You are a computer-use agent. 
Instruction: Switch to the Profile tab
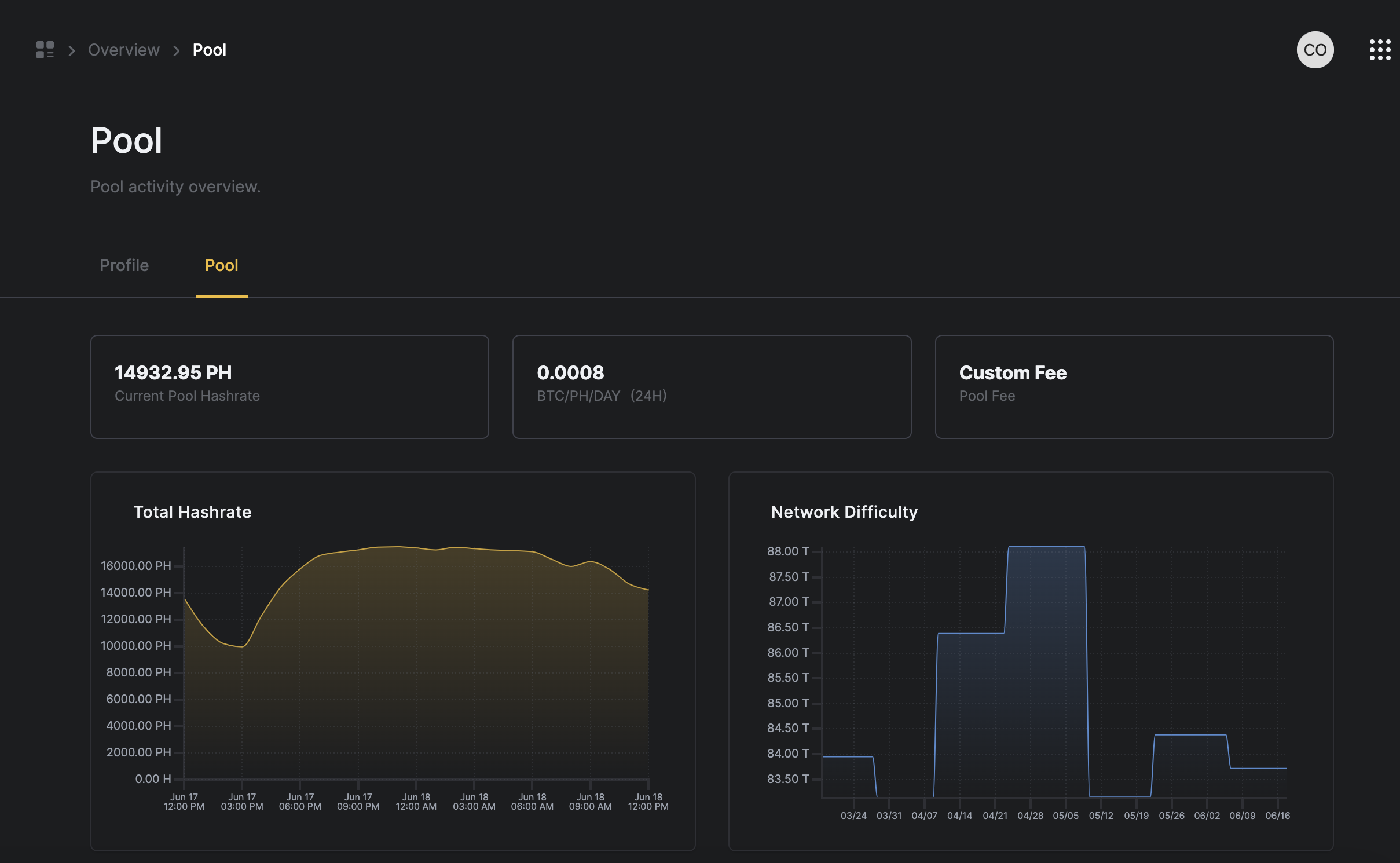click(x=123, y=265)
